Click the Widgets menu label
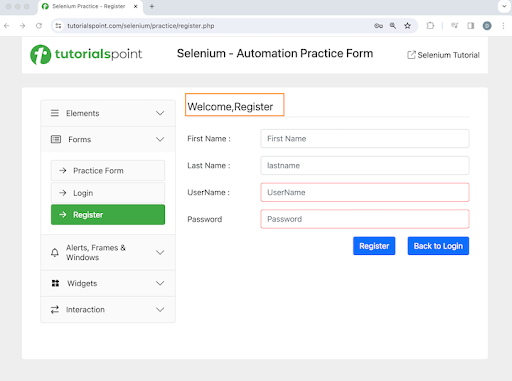 (x=82, y=283)
